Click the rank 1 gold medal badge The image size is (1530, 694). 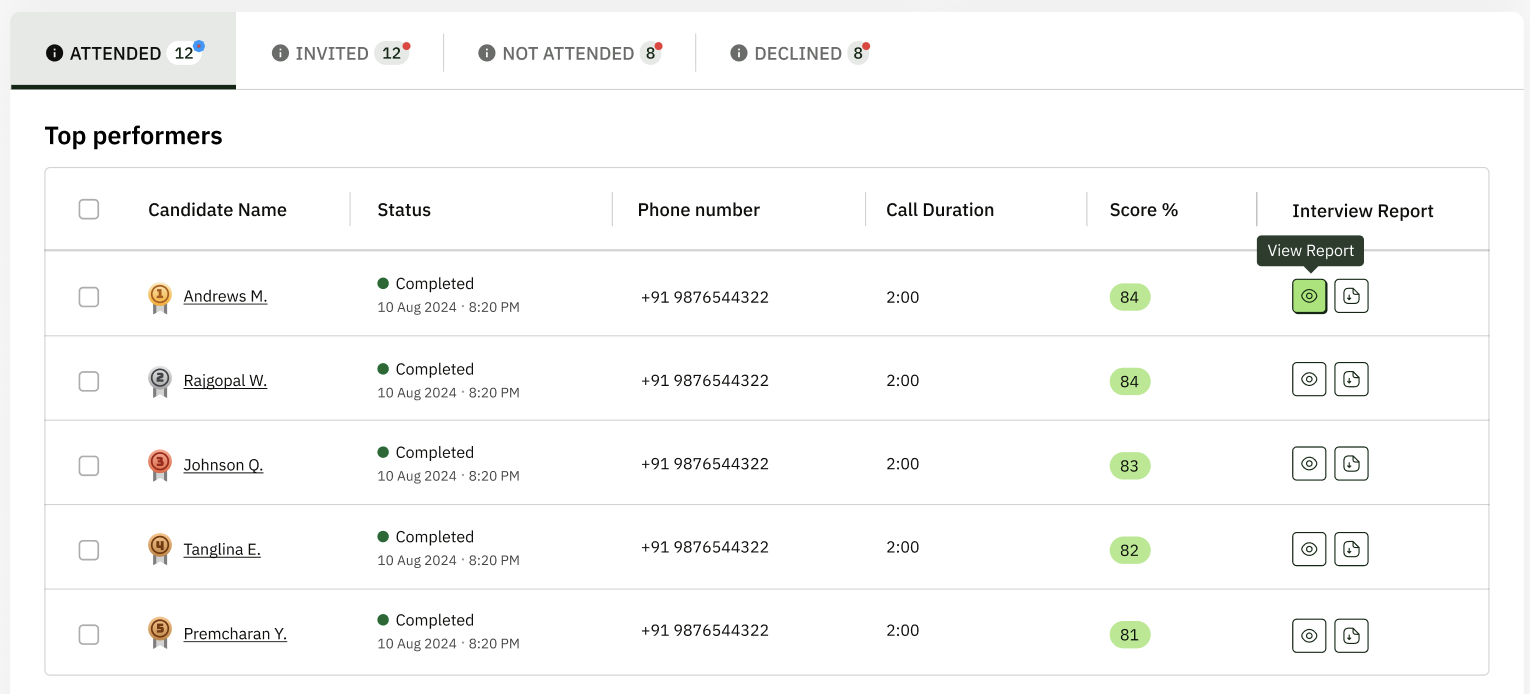click(x=159, y=297)
